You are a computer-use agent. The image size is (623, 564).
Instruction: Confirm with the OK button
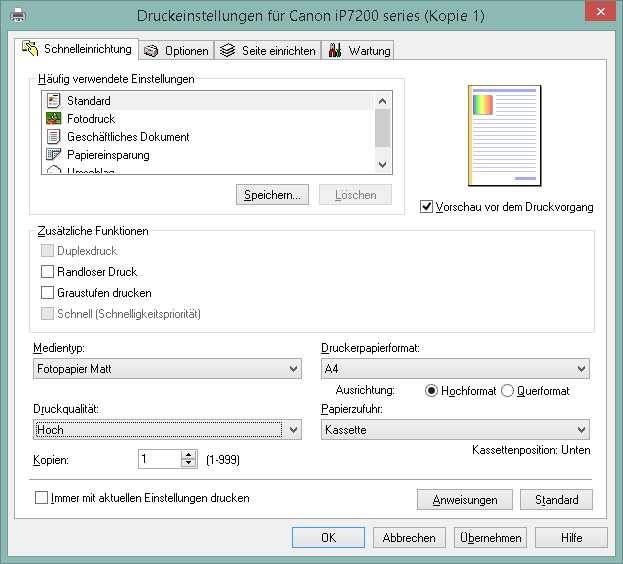(x=328, y=538)
